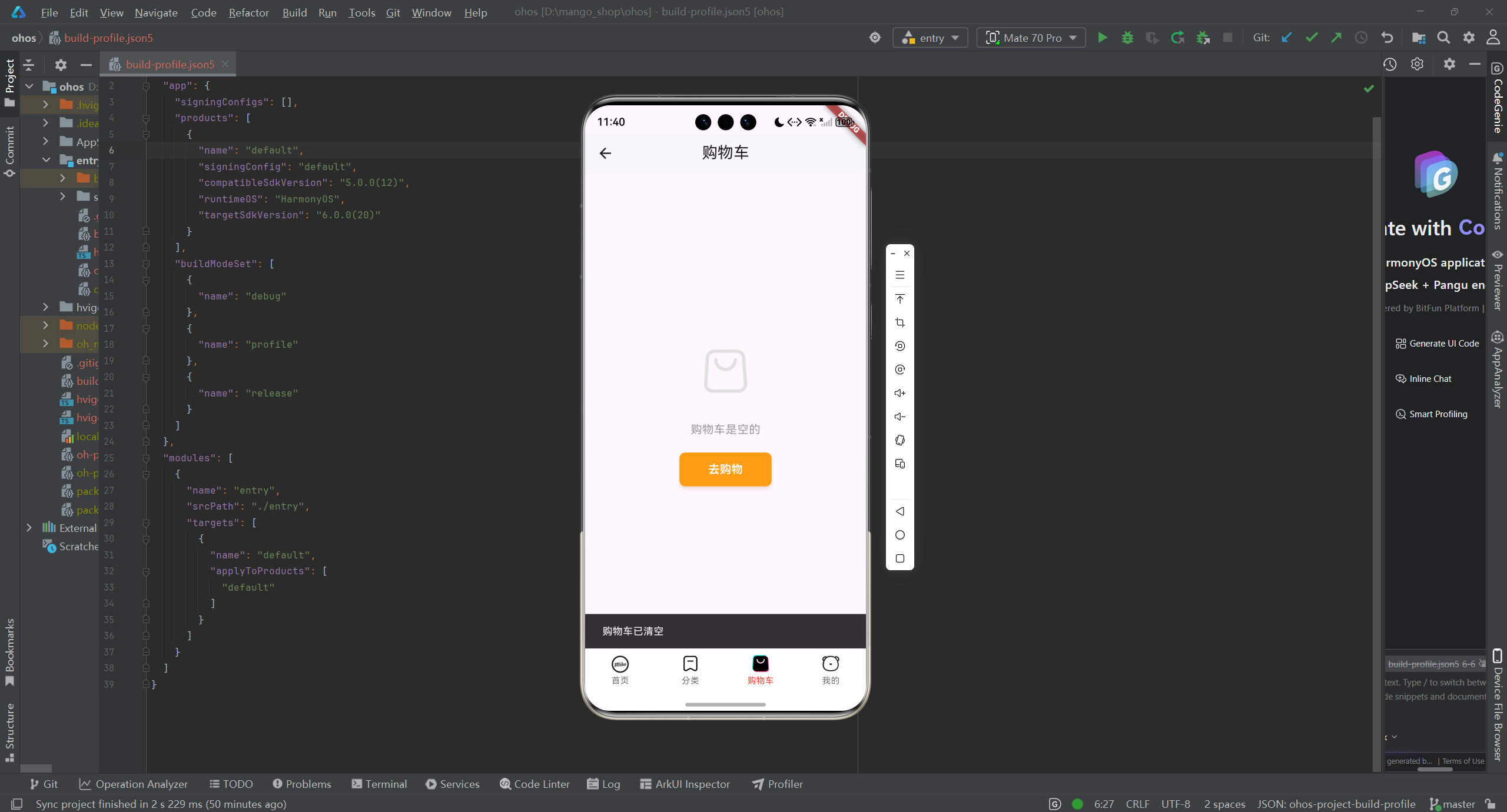Toggle the Project tool window sidebar button
Screen dimensions: 1507x812
click(x=9, y=82)
